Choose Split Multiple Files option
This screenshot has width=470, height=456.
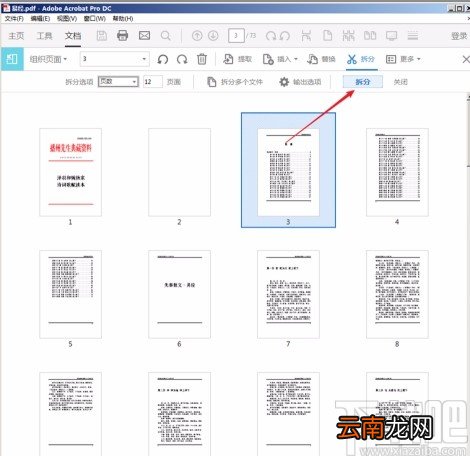235,82
